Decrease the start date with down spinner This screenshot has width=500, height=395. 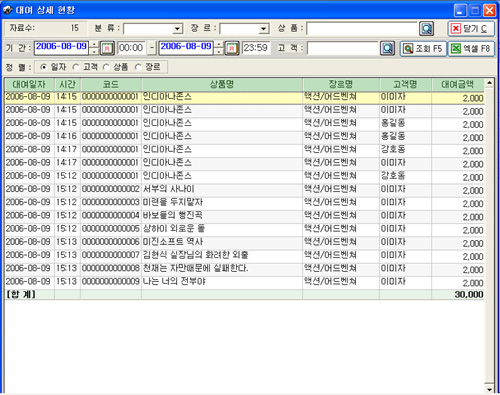pyautogui.click(x=94, y=52)
